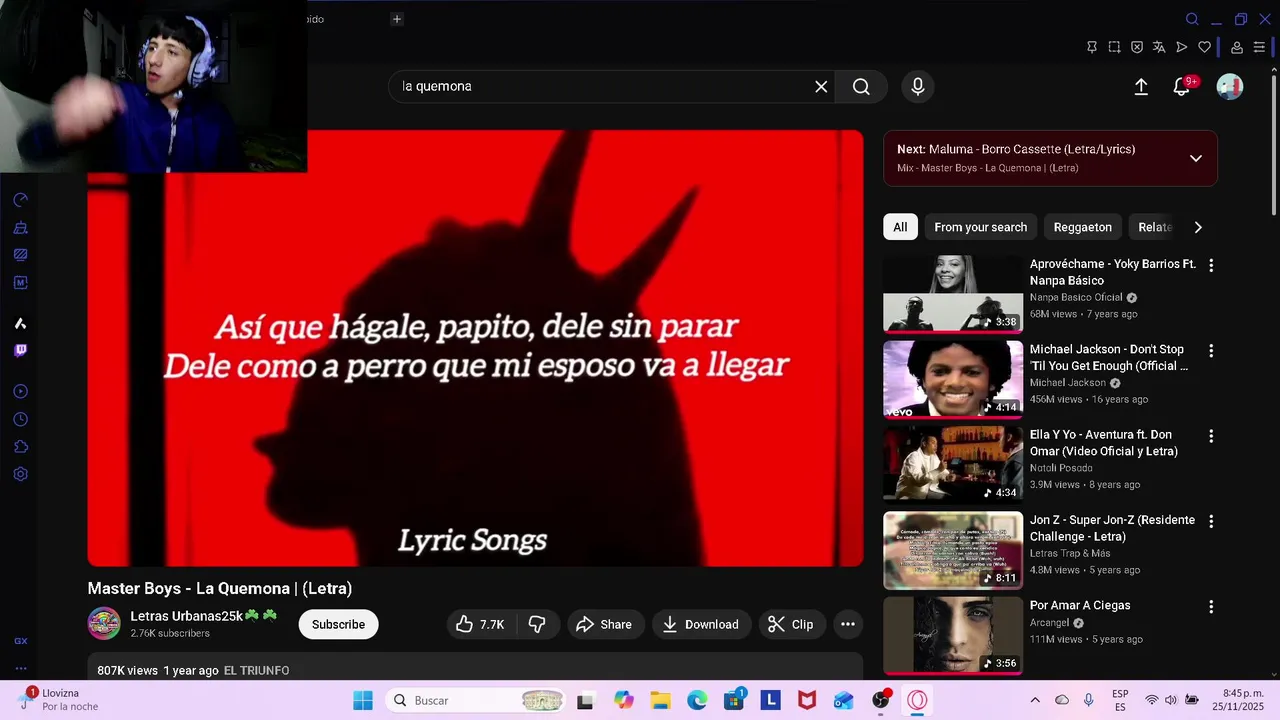The image size is (1280, 720).
Task: Show hidden system tray icons chevron
Action: (x=1035, y=700)
